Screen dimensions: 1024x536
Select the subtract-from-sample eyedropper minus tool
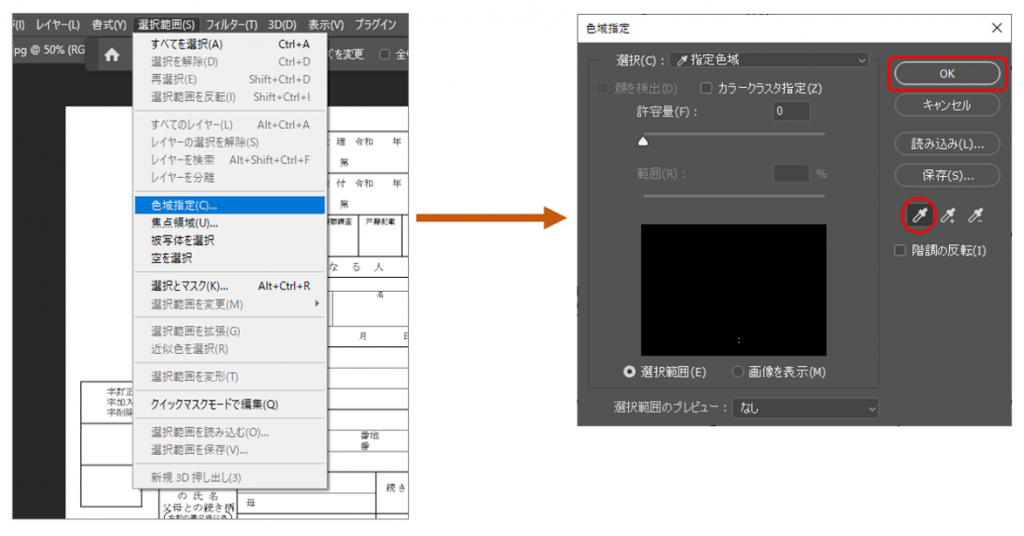click(x=976, y=215)
